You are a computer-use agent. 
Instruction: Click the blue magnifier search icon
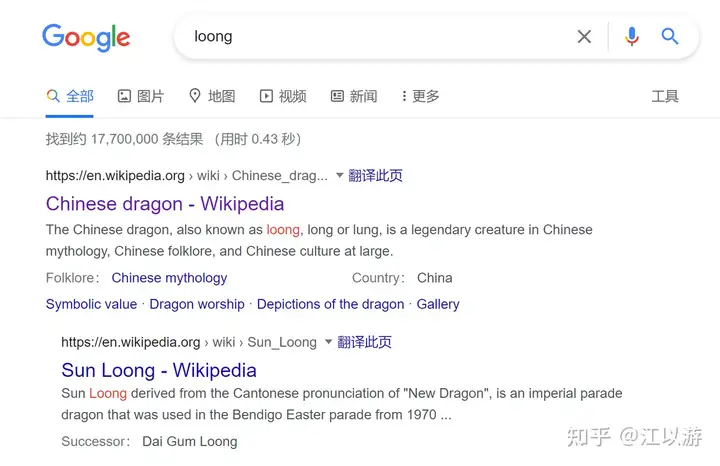pos(669,36)
